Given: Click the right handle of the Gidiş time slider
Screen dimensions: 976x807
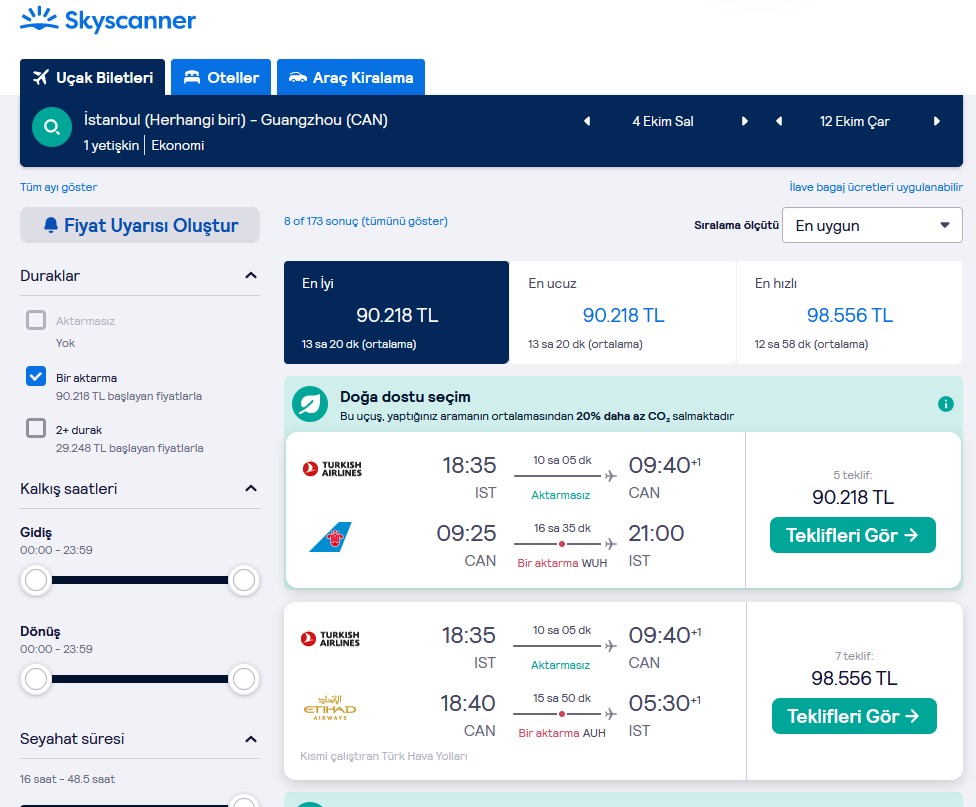Looking at the screenshot, I should [243, 580].
